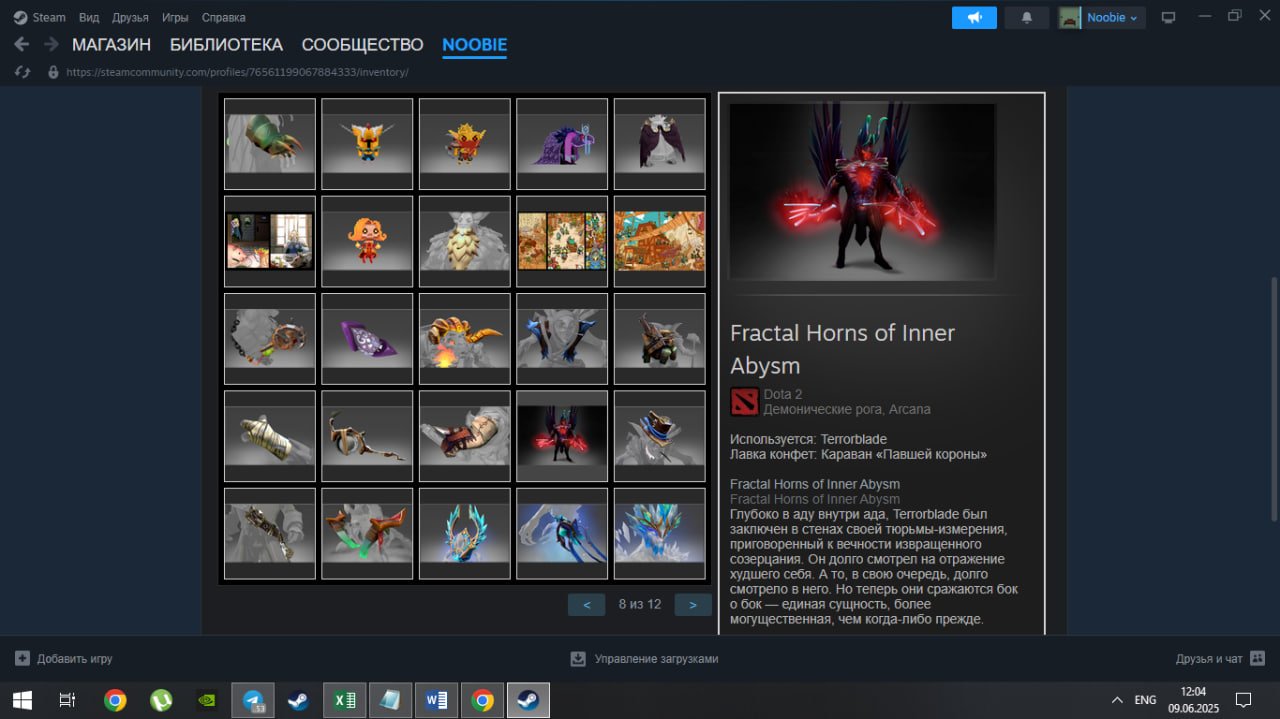Go back with the left arrow
1280x719 pixels.
22,45
